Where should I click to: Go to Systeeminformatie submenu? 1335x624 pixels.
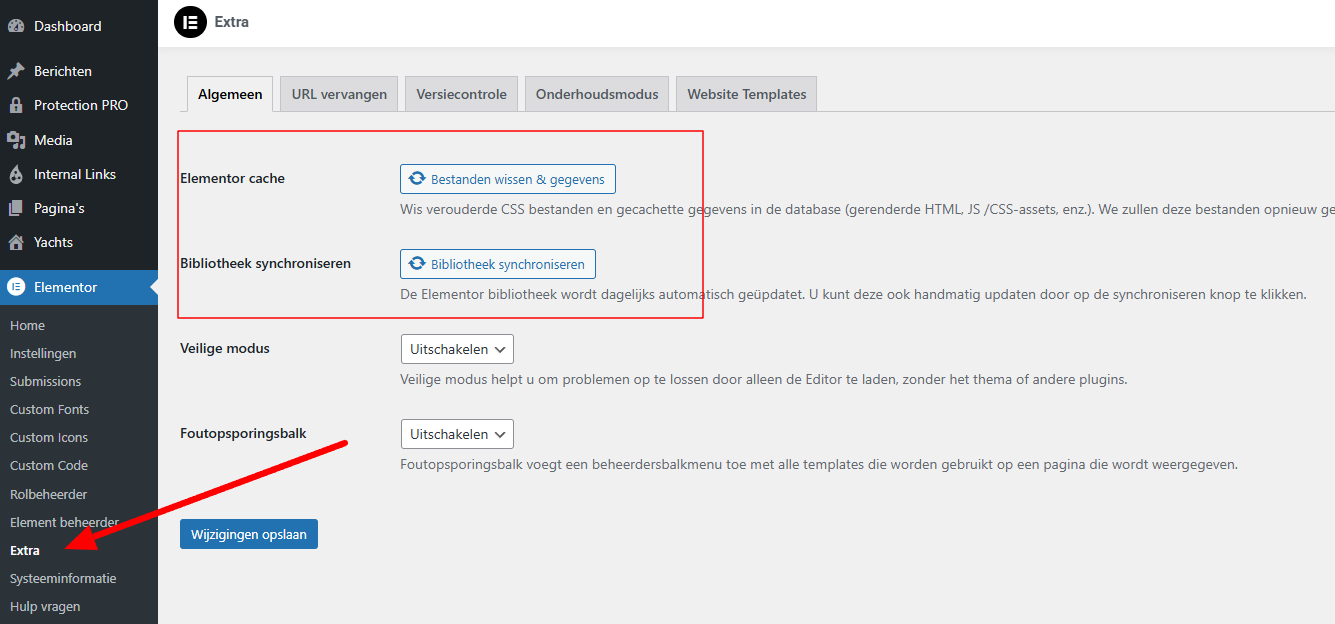tap(63, 578)
